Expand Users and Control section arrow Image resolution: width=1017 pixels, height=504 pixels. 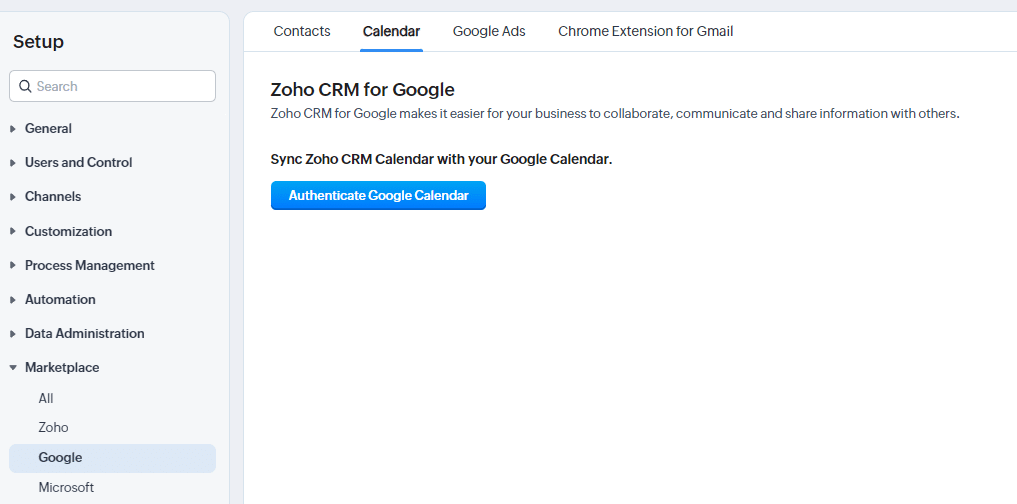point(13,163)
